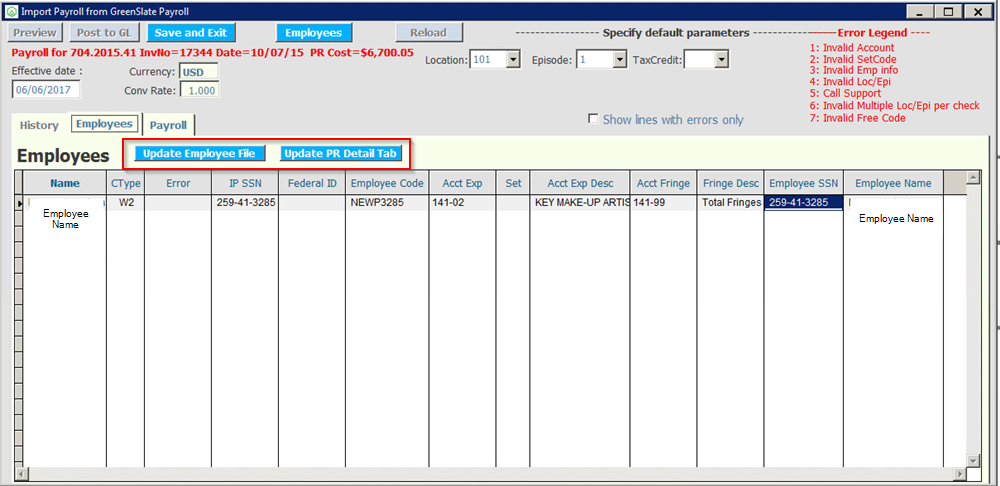Click the Conv Rate field

[x=200, y=91]
